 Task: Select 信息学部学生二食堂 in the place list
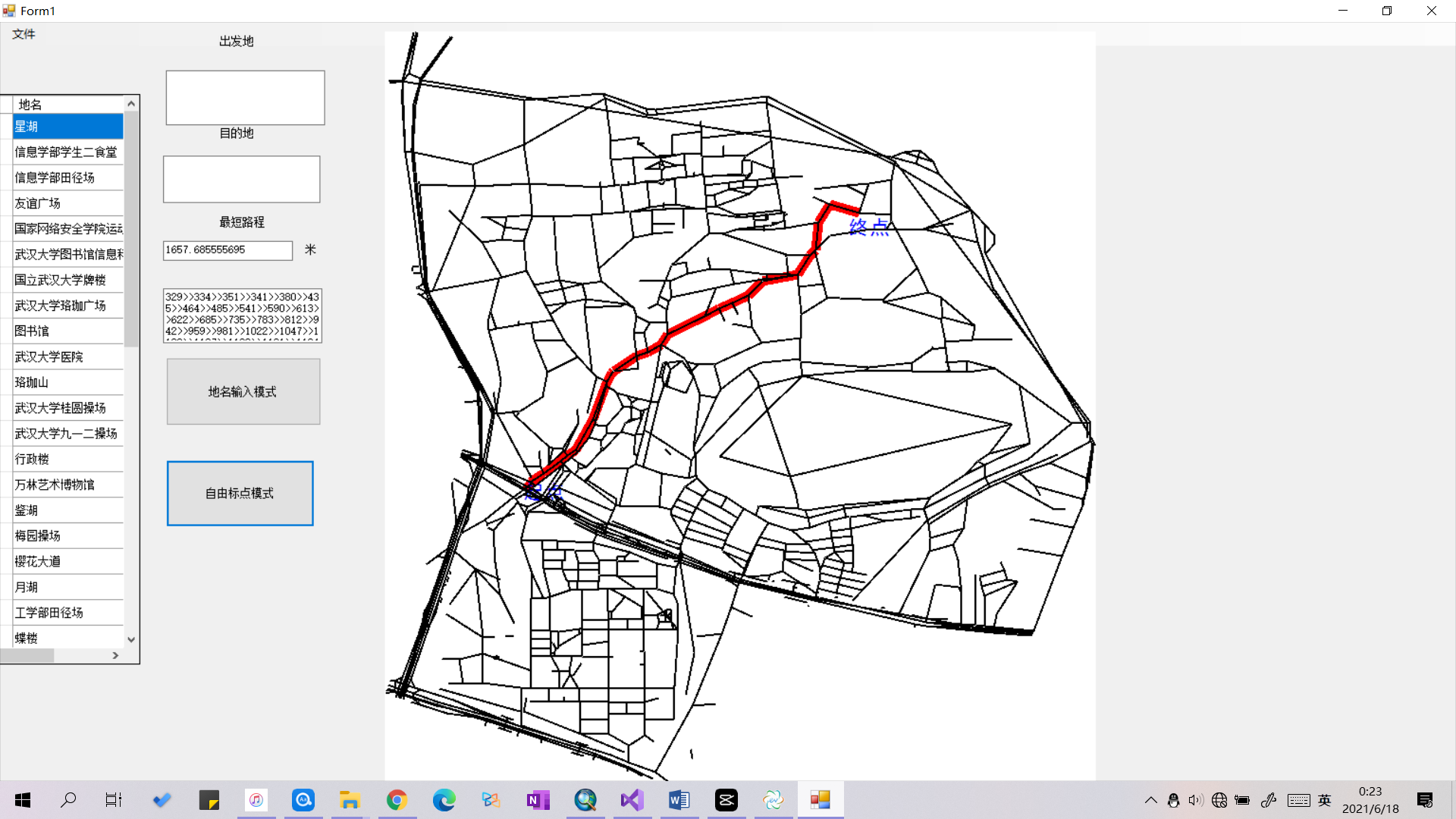click(x=67, y=152)
